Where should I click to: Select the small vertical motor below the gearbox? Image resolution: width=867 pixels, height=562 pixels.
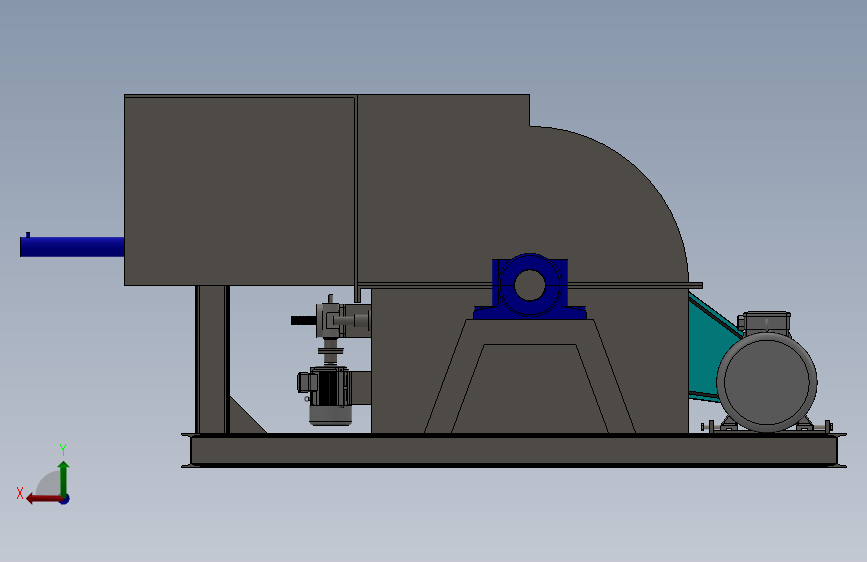[329, 396]
